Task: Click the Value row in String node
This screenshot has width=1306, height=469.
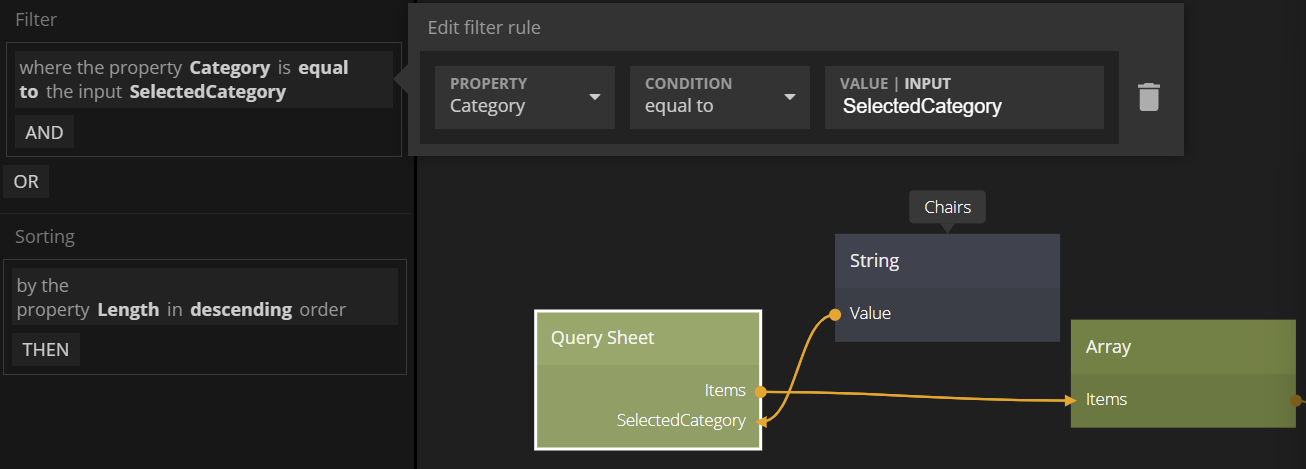Action: (946, 314)
